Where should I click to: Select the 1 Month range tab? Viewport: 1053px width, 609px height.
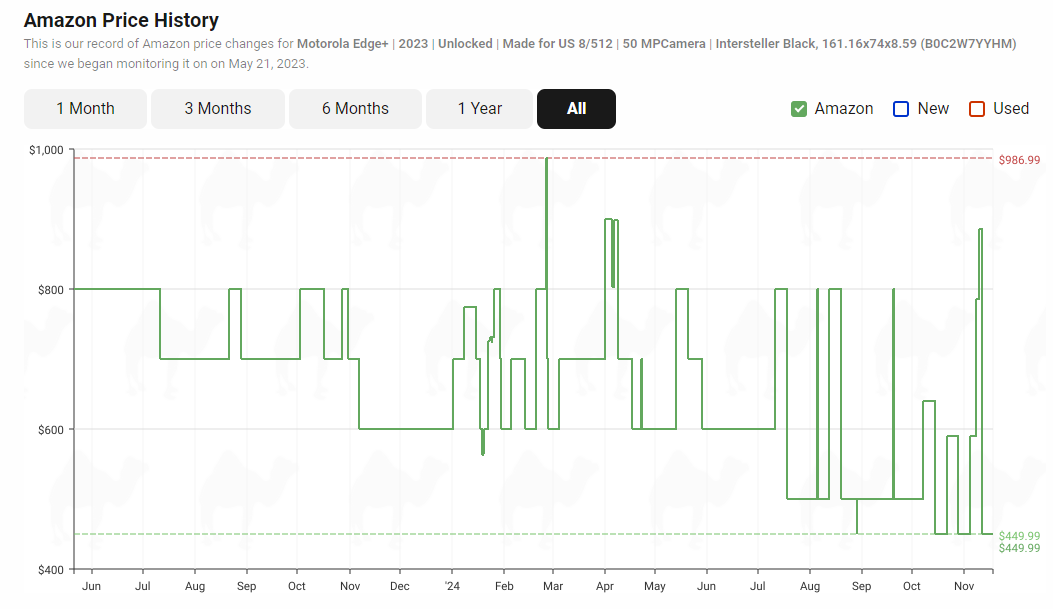click(85, 109)
